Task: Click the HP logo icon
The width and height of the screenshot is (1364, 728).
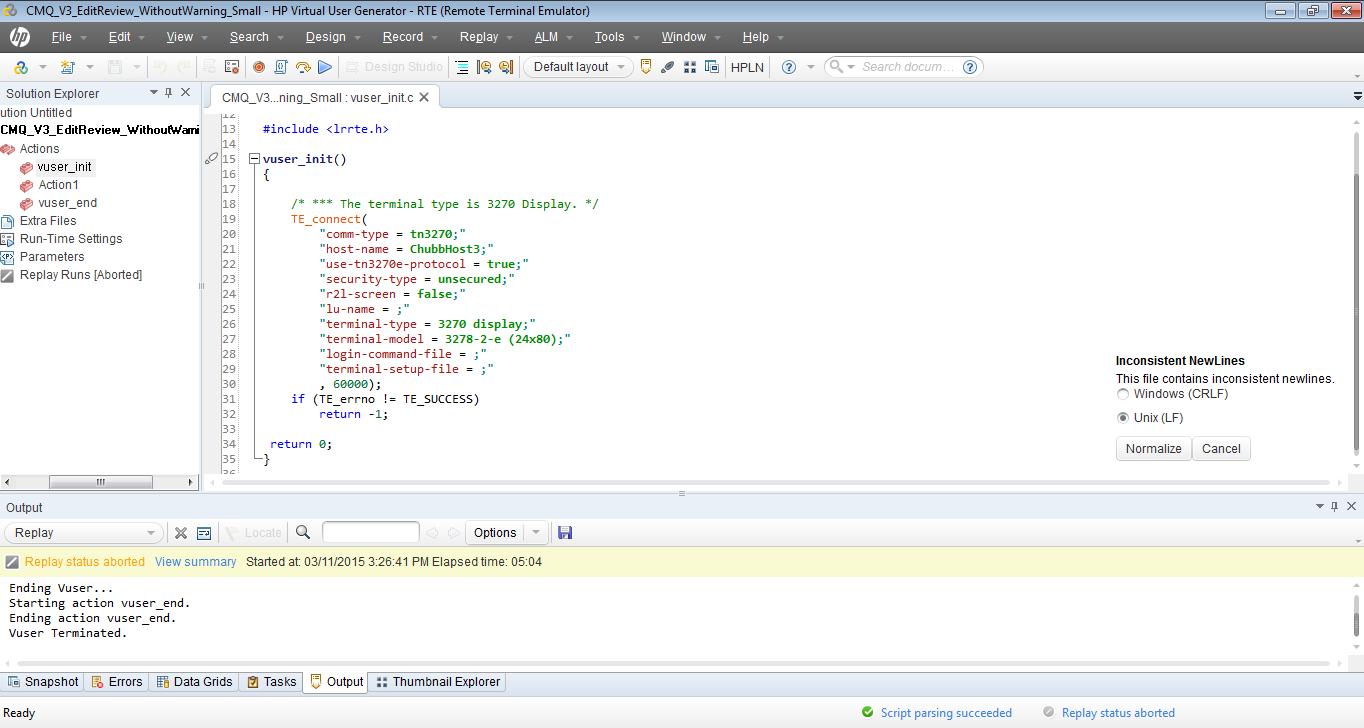Action: (x=19, y=37)
